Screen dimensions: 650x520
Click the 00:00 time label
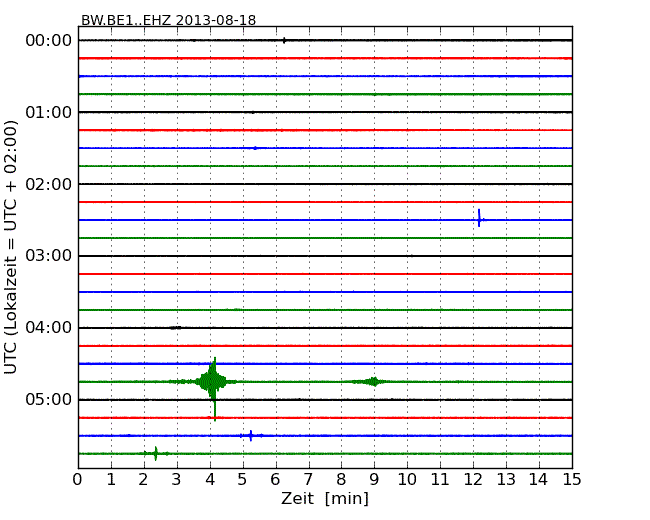coord(49,41)
